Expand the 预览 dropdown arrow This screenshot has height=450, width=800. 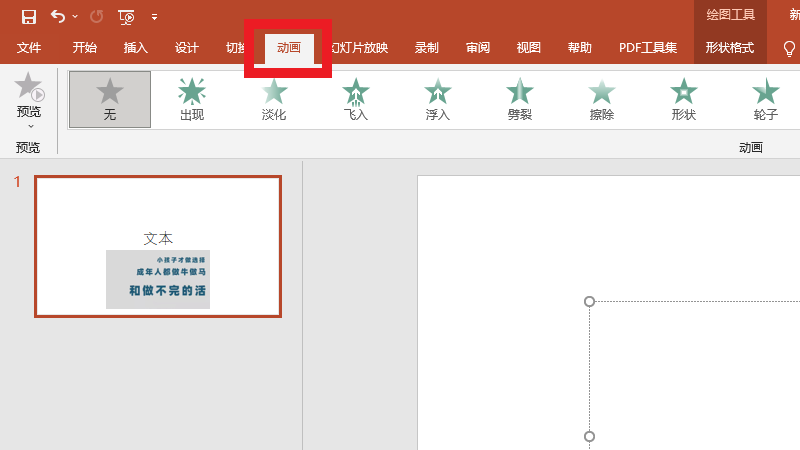tap(29, 126)
